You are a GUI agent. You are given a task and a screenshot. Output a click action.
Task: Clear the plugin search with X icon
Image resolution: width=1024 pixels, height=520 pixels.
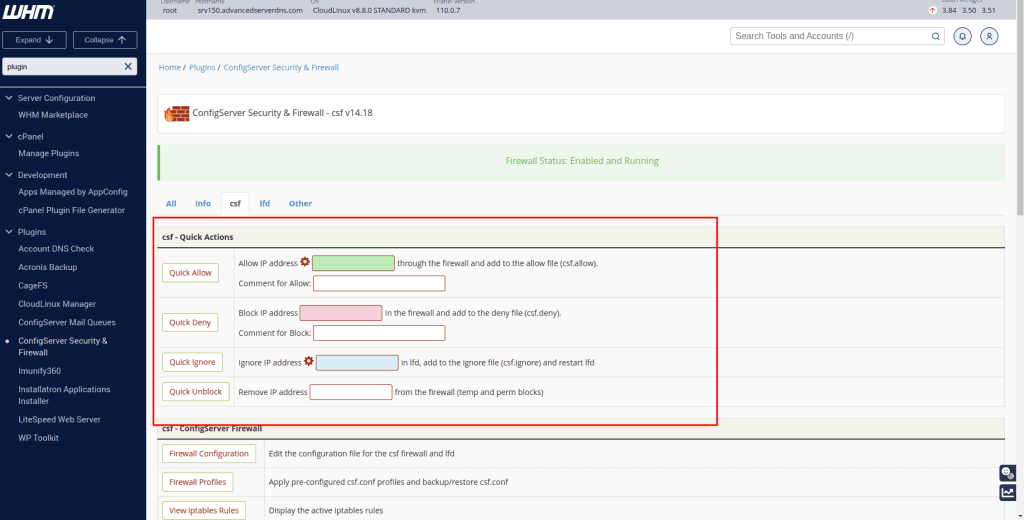pos(128,67)
